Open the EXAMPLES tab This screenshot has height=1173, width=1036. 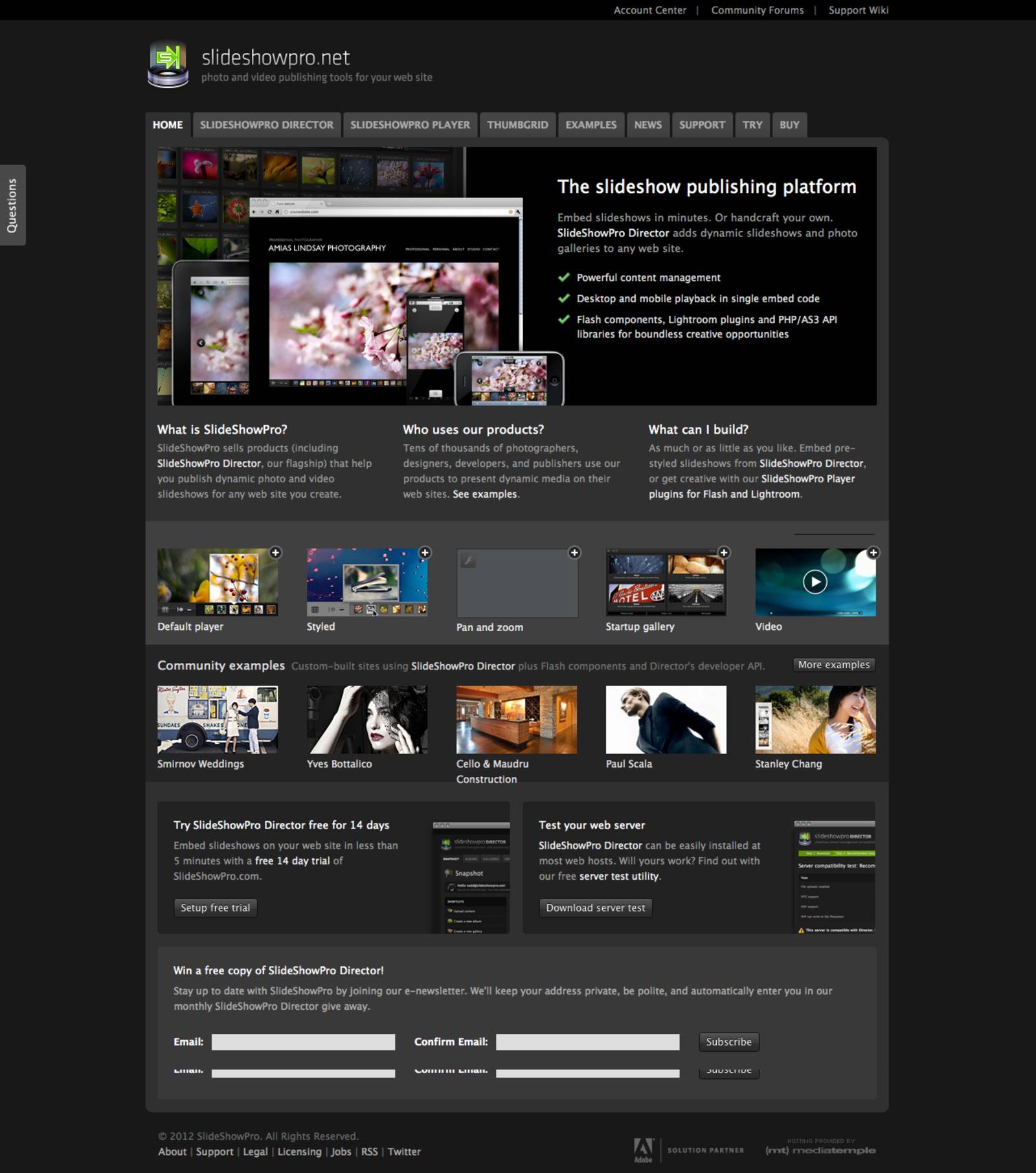tap(591, 125)
